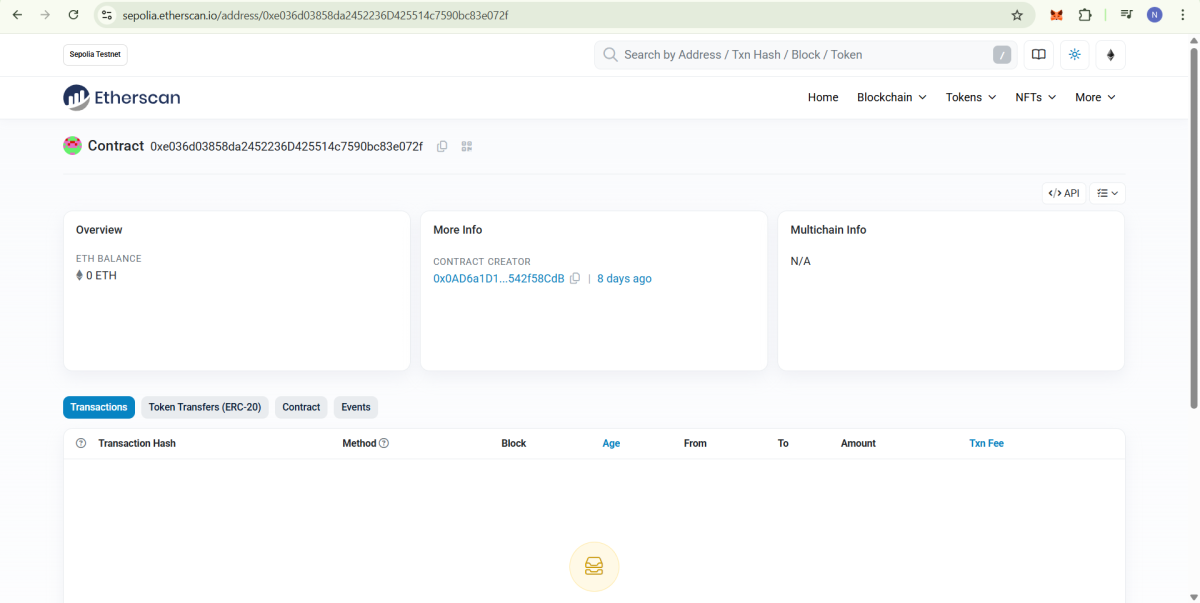Click the API button
This screenshot has height=603, width=1200.
1063,193
